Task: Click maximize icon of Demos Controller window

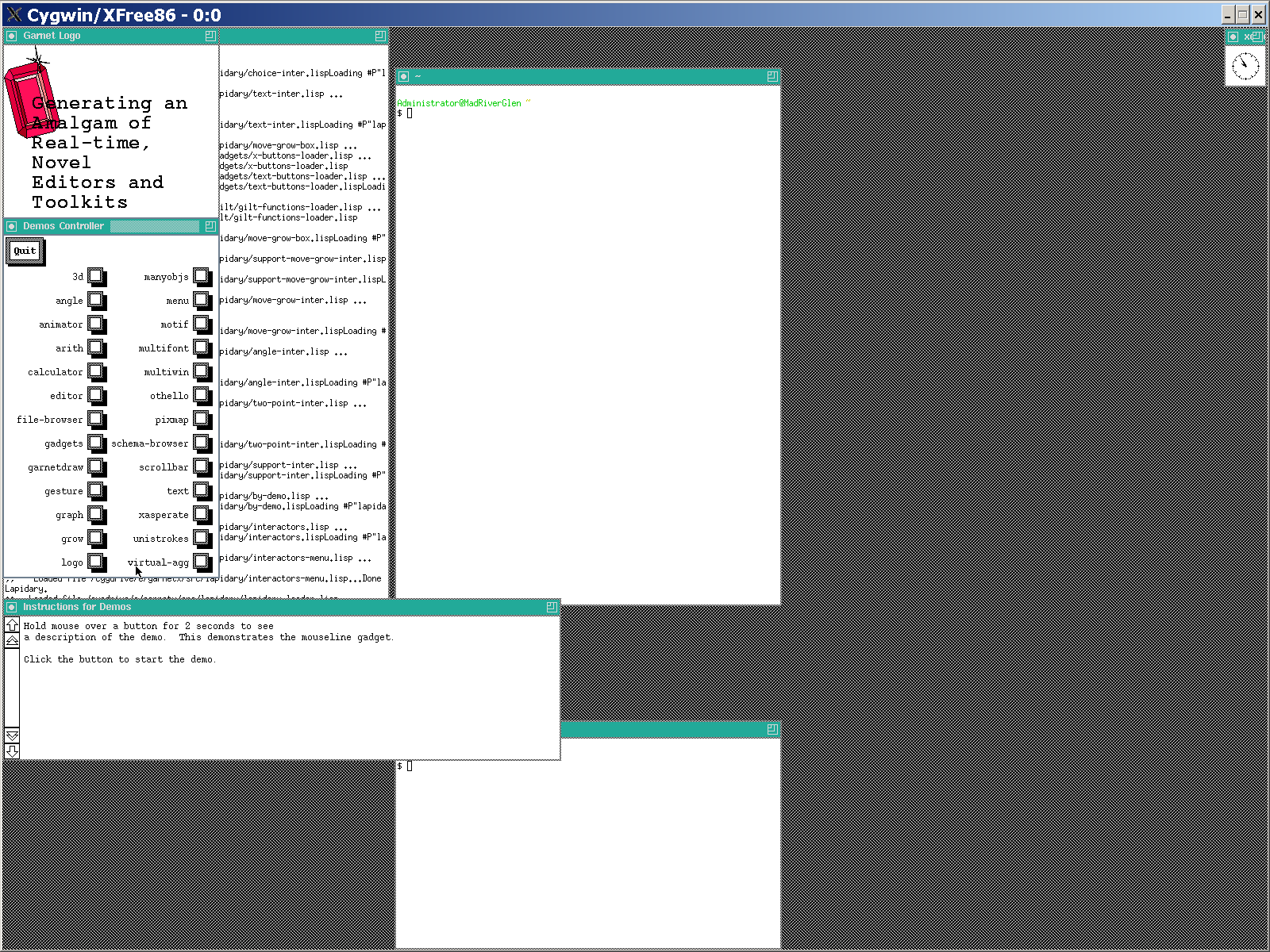Action: tap(210, 226)
